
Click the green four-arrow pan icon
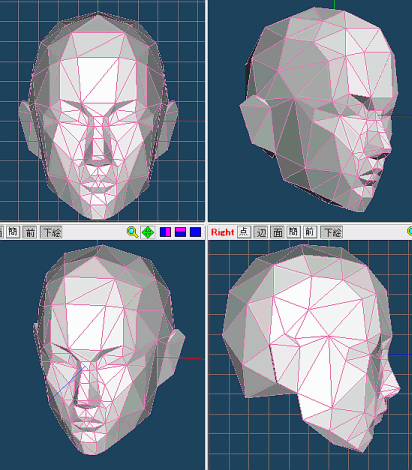pyautogui.click(x=148, y=232)
